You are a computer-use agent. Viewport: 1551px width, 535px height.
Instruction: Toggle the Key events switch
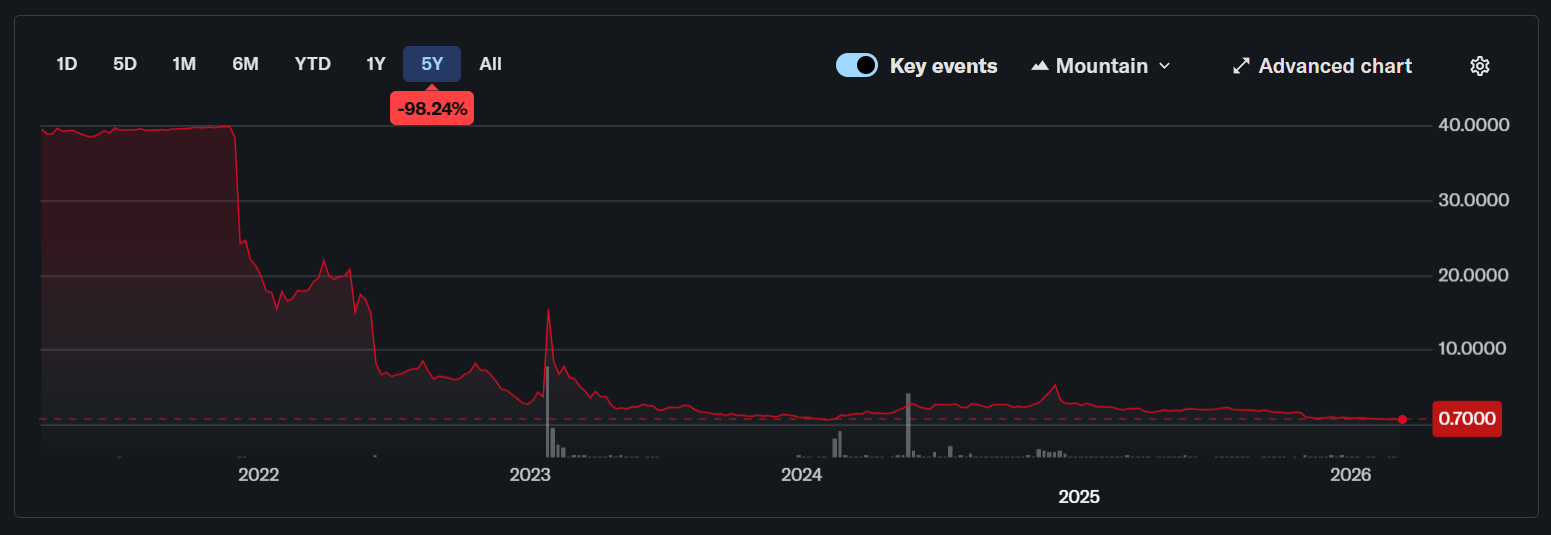point(857,66)
